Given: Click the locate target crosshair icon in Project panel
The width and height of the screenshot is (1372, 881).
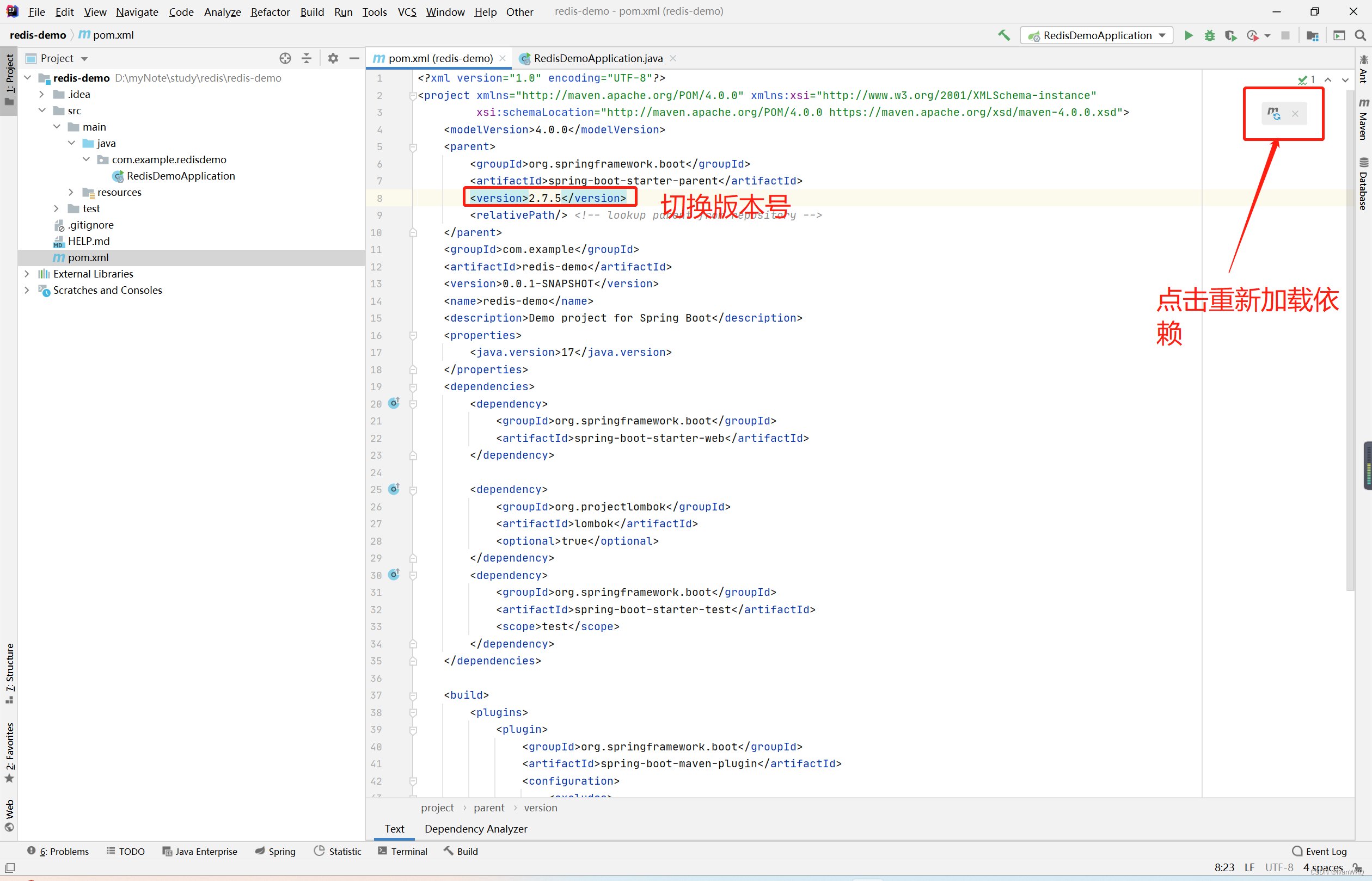Looking at the screenshot, I should (x=285, y=58).
